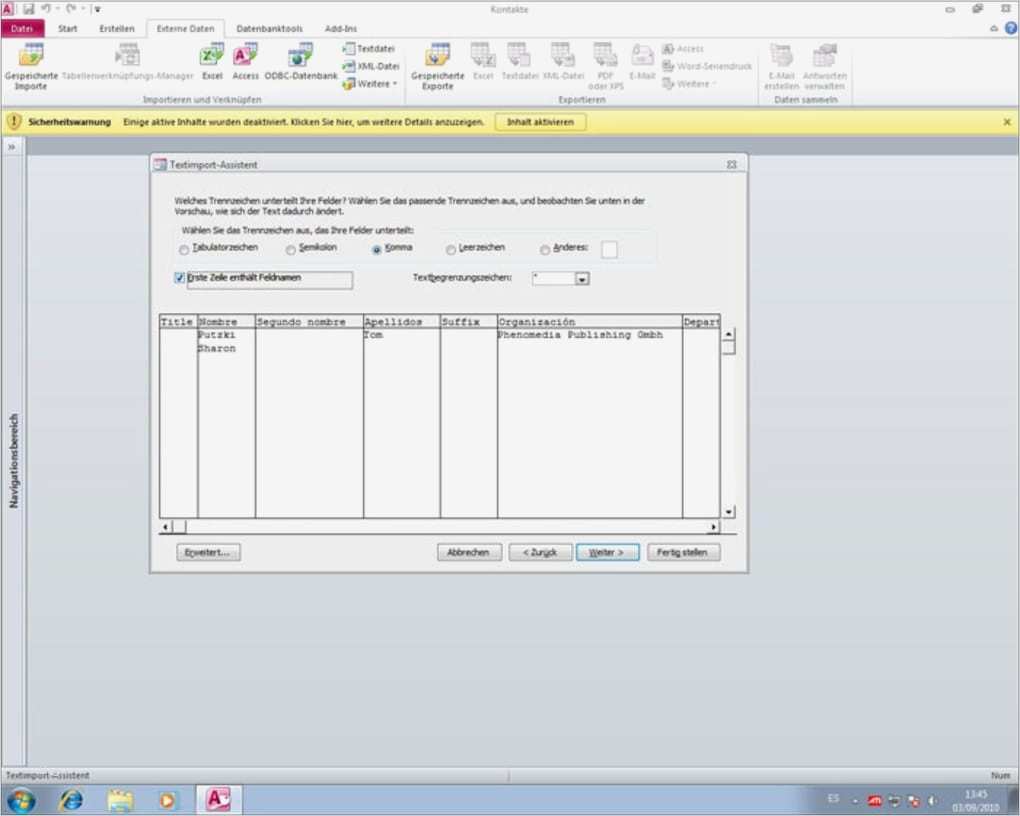Switch to Erstellen ribbon tab

click(x=117, y=29)
